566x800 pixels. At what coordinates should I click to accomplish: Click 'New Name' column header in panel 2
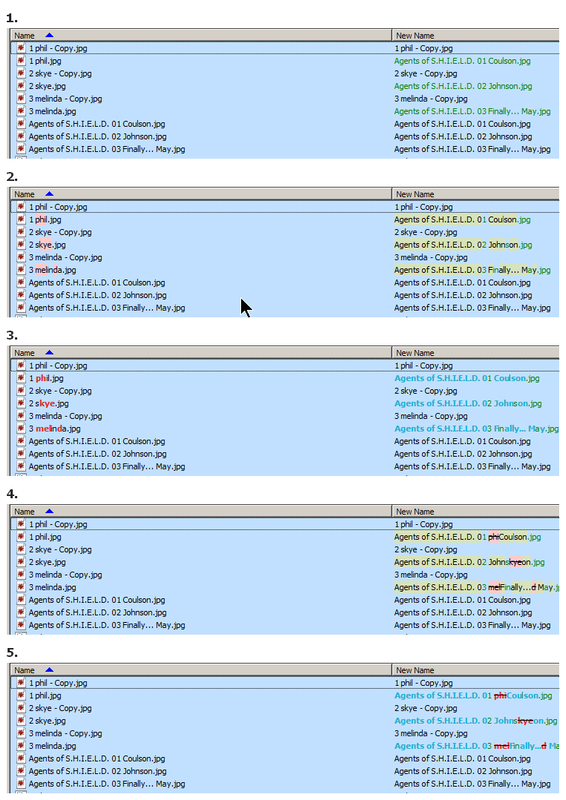tap(476, 194)
